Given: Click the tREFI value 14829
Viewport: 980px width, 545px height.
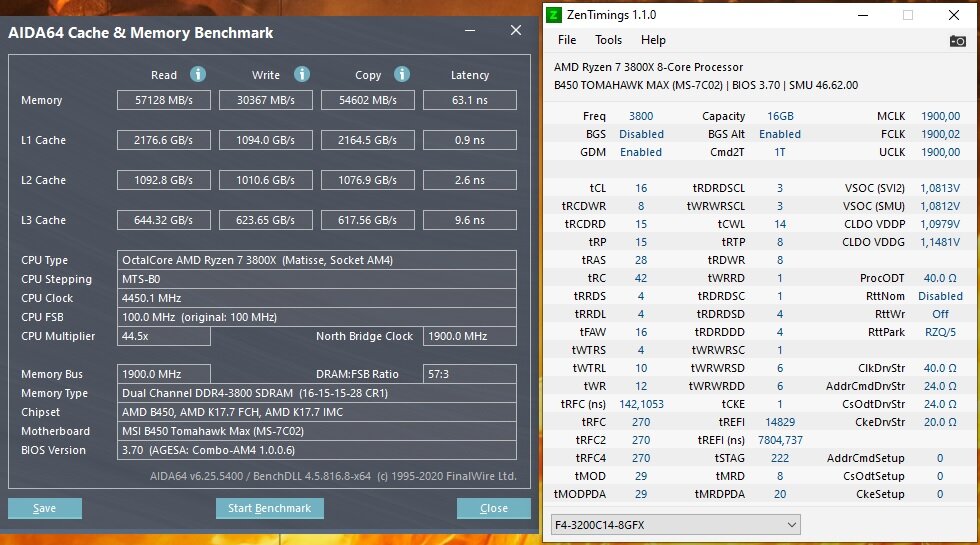Looking at the screenshot, I should pos(780,422).
